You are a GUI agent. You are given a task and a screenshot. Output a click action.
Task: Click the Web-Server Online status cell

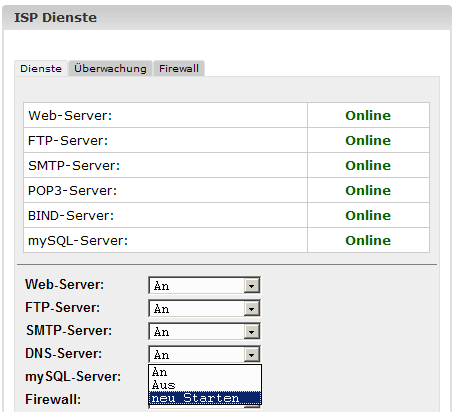click(x=368, y=115)
